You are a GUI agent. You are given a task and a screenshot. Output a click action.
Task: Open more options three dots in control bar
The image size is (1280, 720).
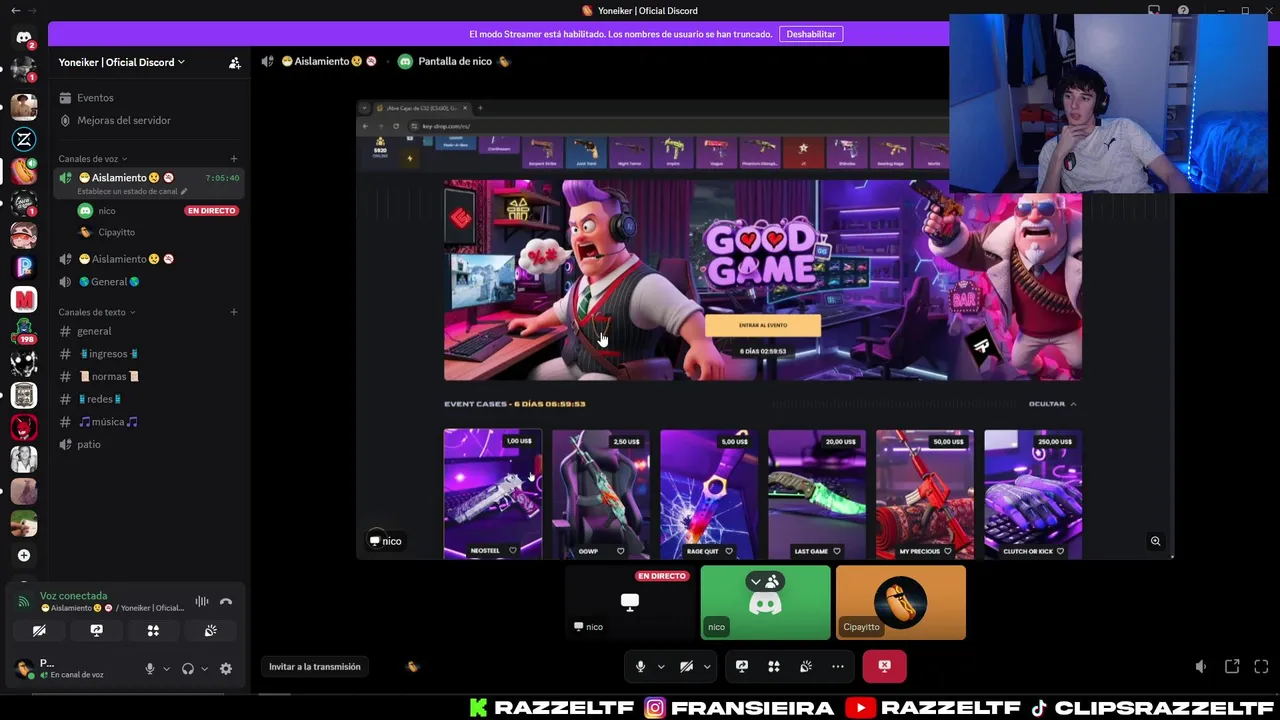click(x=838, y=666)
